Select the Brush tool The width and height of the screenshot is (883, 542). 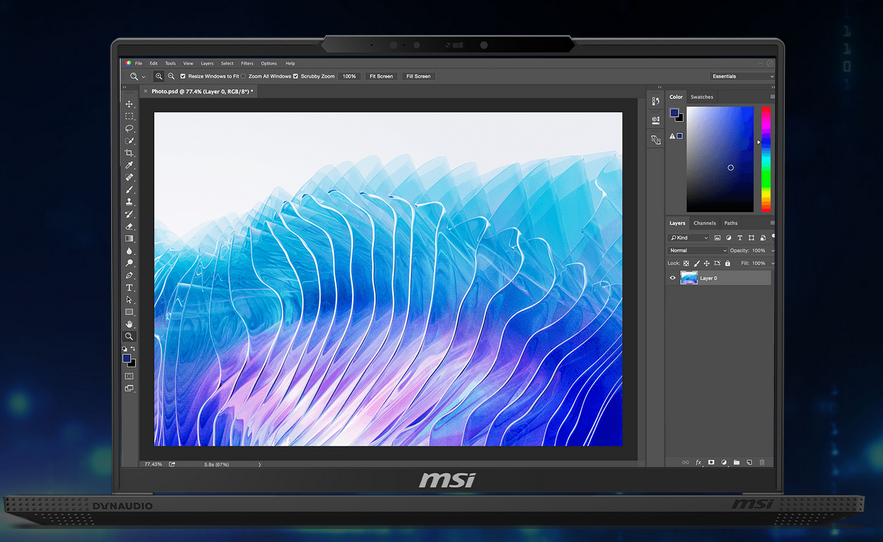click(129, 189)
